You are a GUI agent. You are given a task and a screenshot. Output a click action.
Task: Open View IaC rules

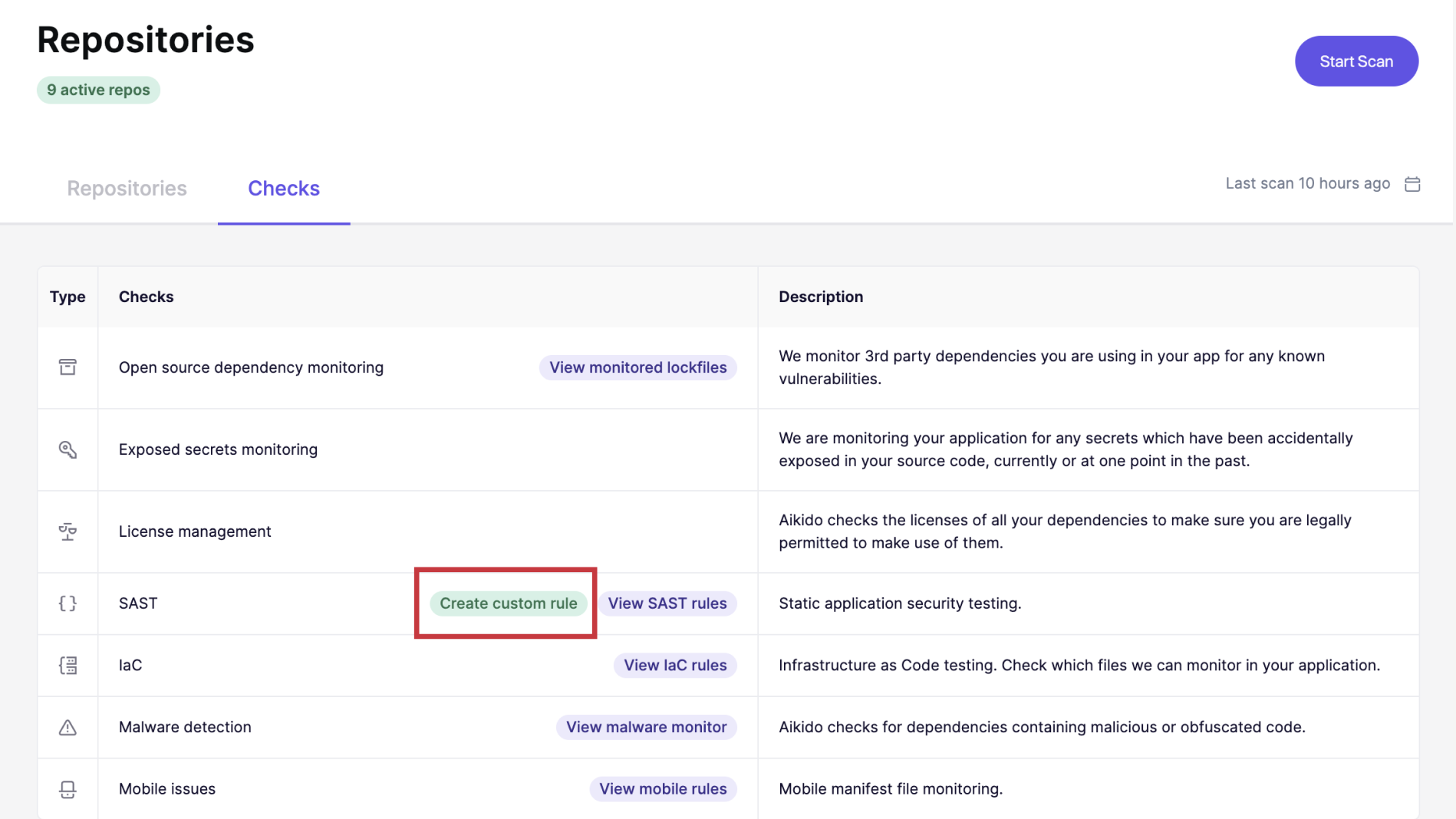pyautogui.click(x=674, y=665)
